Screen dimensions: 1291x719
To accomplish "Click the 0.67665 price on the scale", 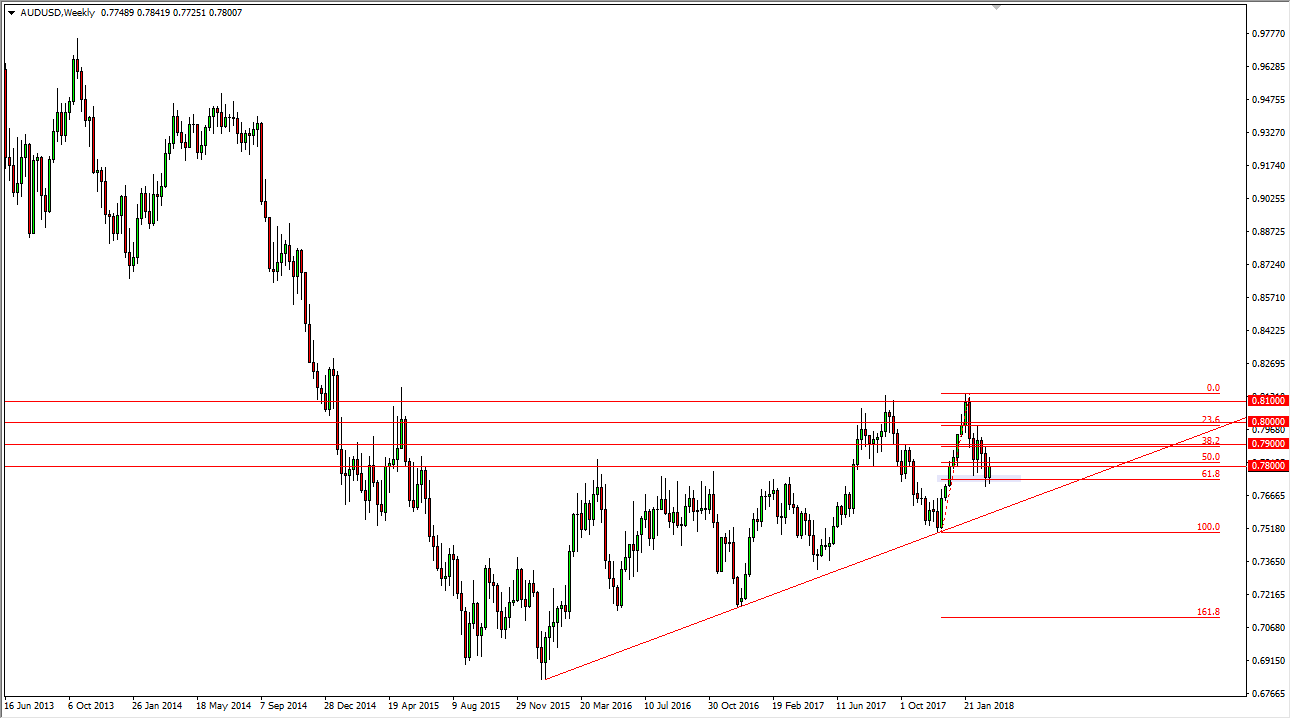I will pos(1268,693).
